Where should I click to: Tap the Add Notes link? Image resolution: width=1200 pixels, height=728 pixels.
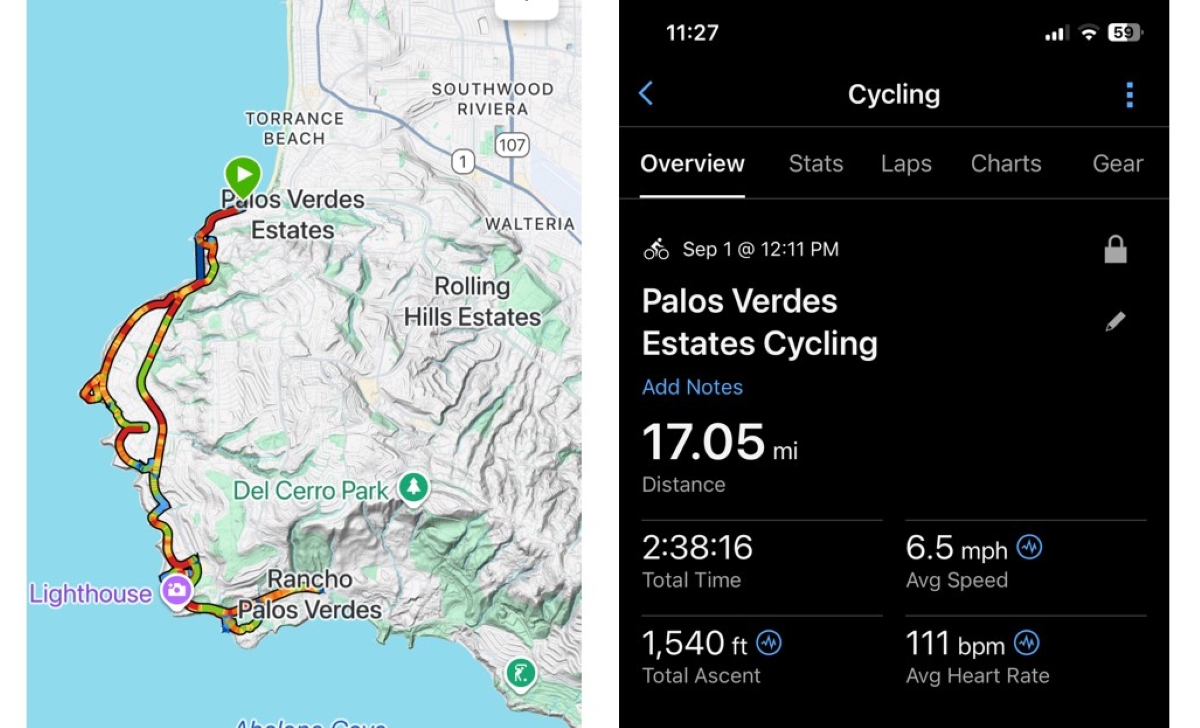pyautogui.click(x=692, y=387)
